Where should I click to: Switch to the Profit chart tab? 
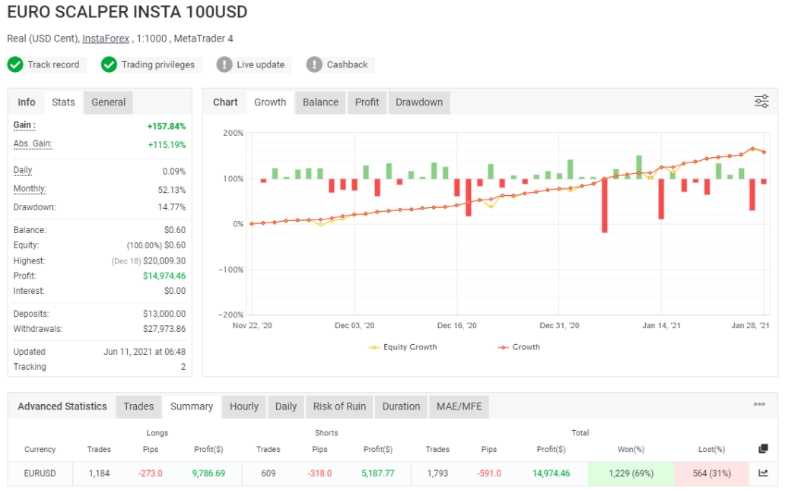[x=367, y=102]
